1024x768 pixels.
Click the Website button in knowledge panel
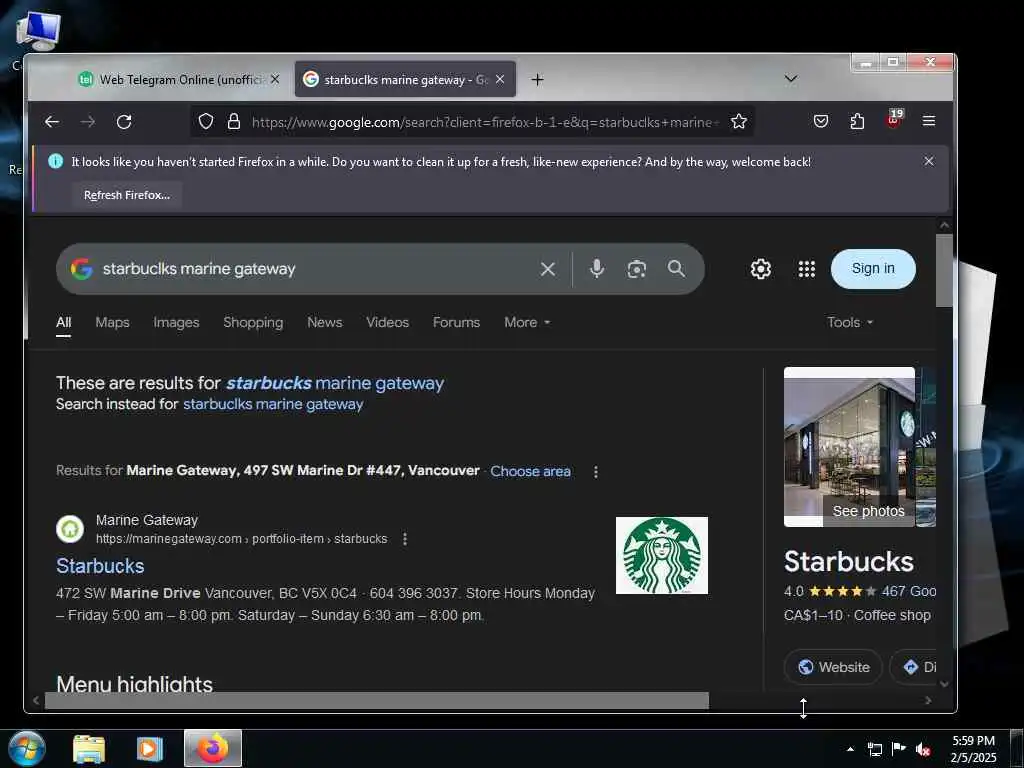coord(834,667)
